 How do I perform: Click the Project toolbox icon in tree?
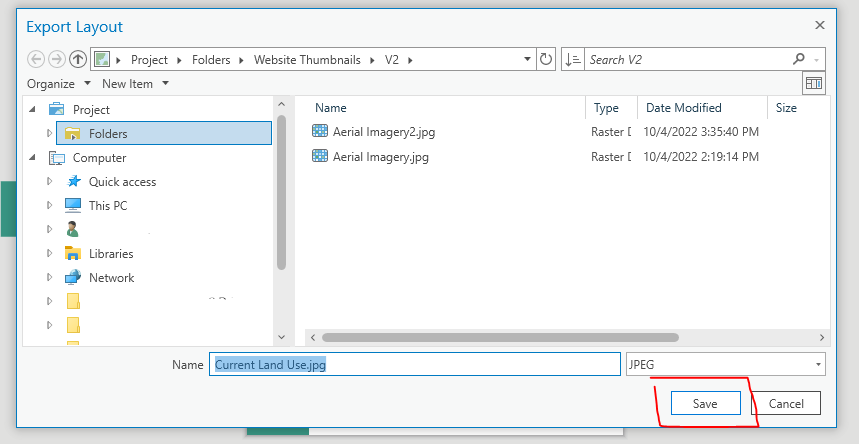[x=56, y=109]
